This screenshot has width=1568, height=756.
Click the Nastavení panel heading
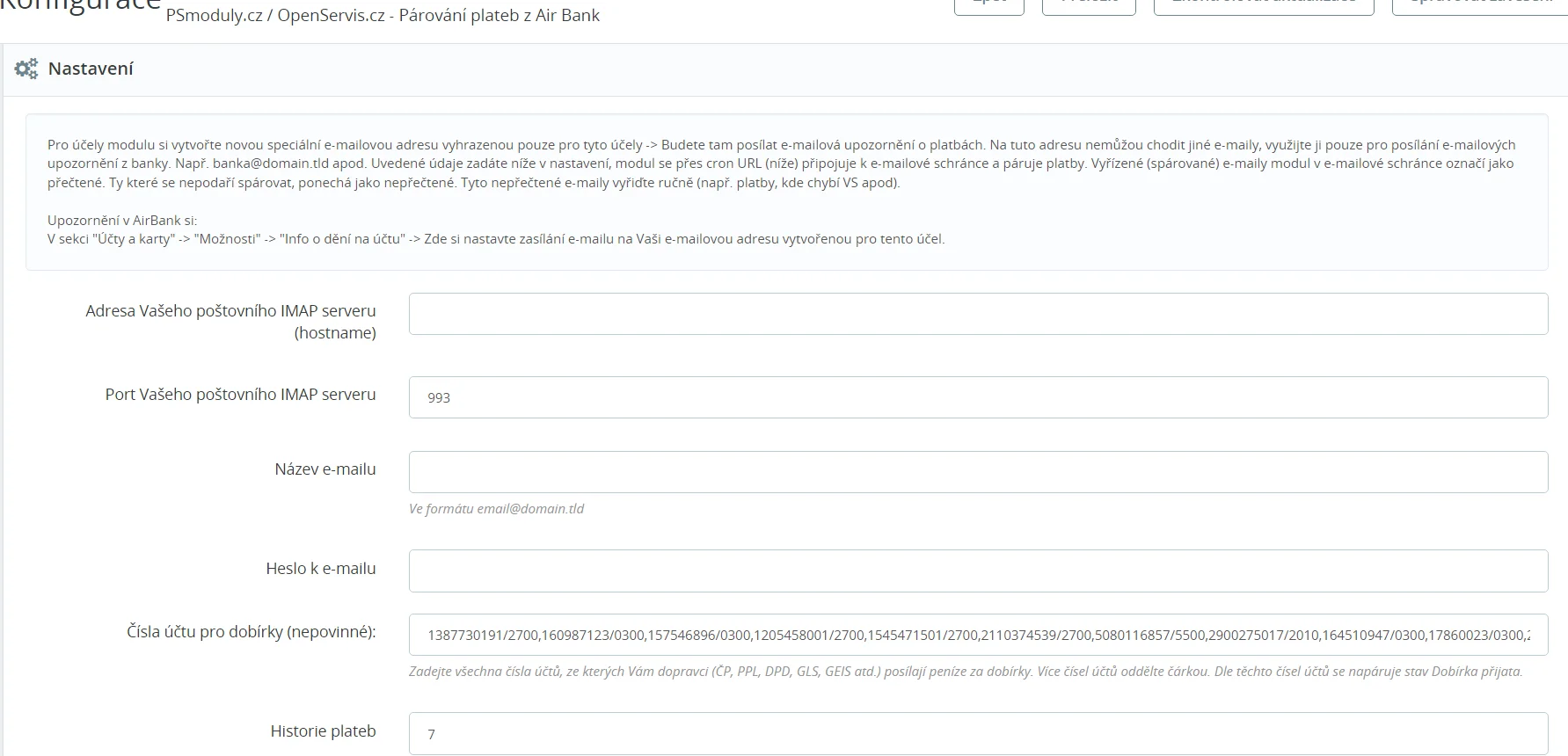91,69
